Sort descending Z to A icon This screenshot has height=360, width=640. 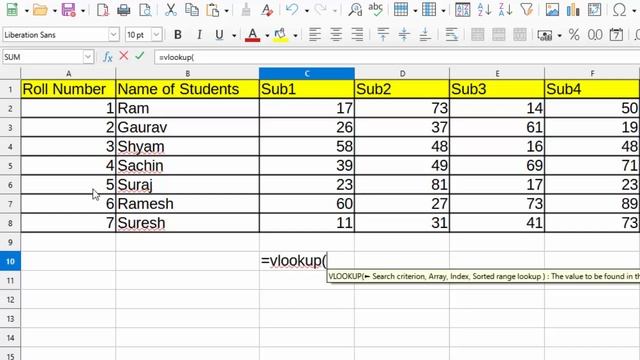pyautogui.click(x=505, y=9)
